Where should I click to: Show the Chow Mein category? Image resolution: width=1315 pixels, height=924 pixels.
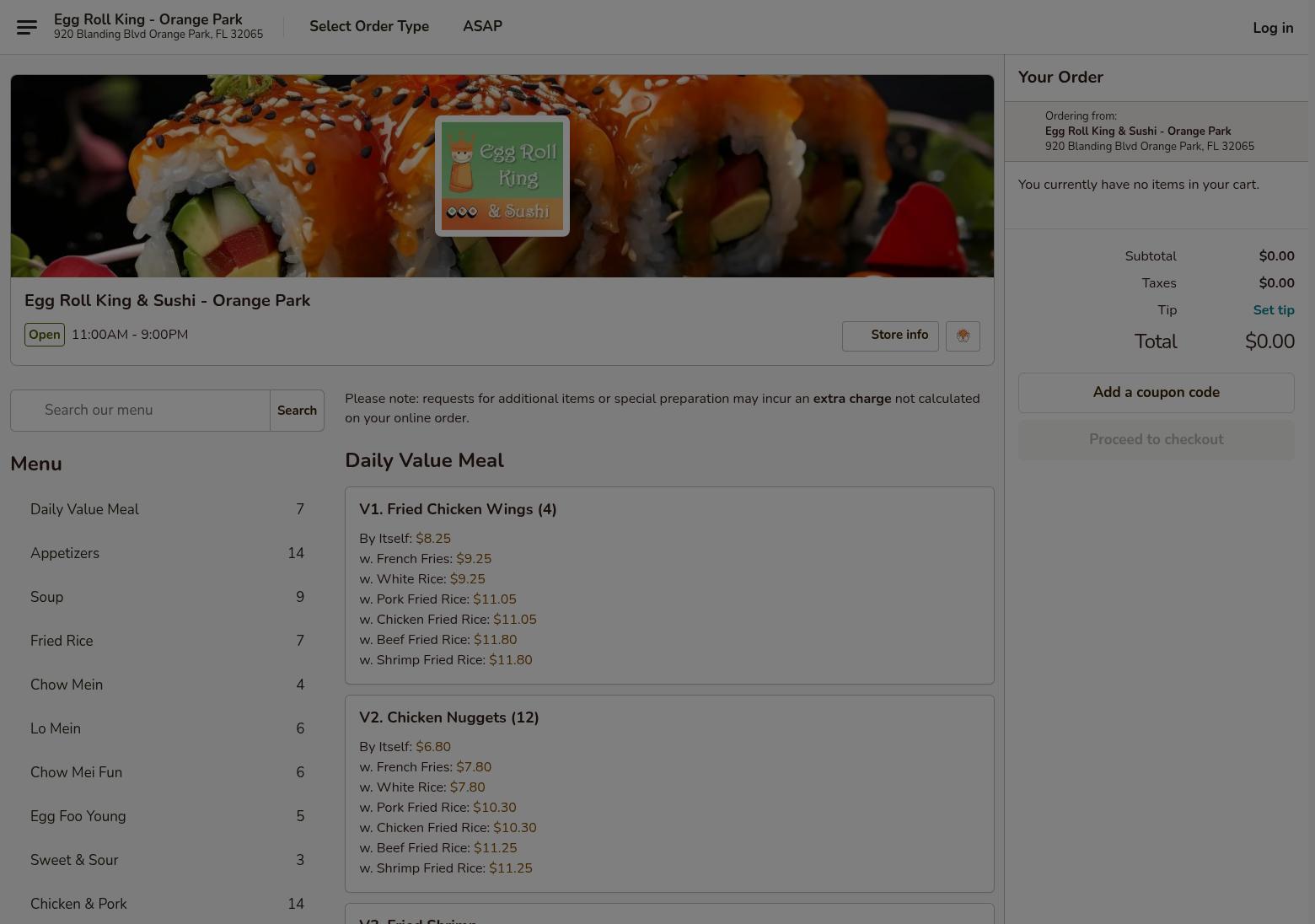tap(167, 685)
